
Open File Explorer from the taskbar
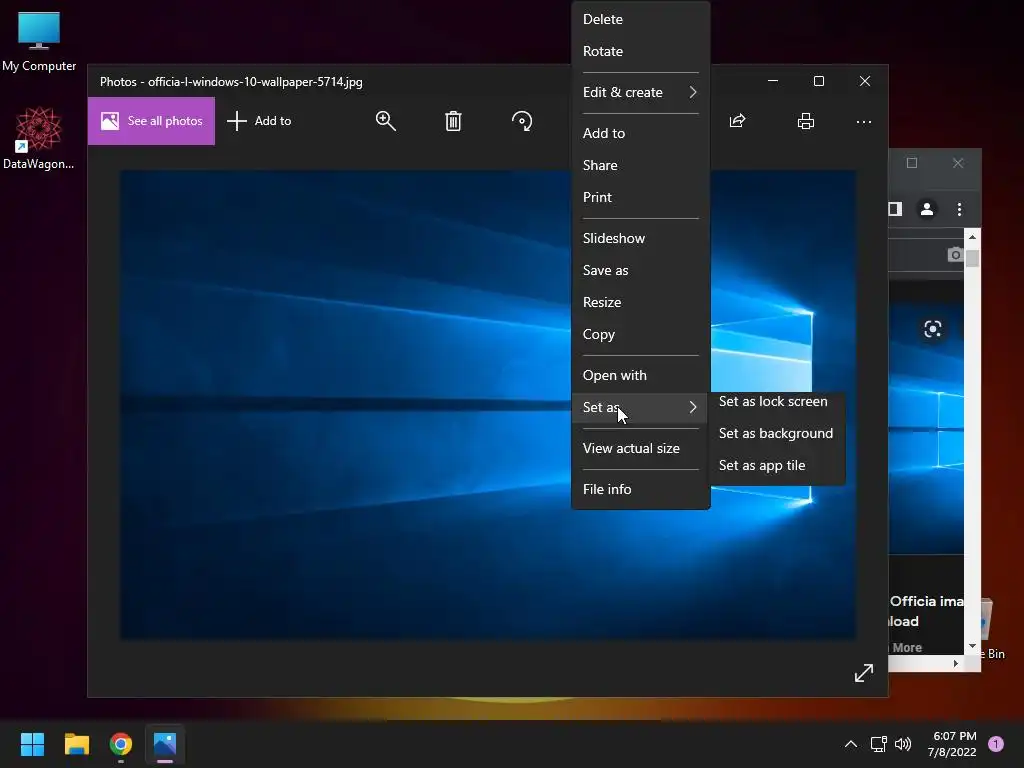click(x=76, y=744)
